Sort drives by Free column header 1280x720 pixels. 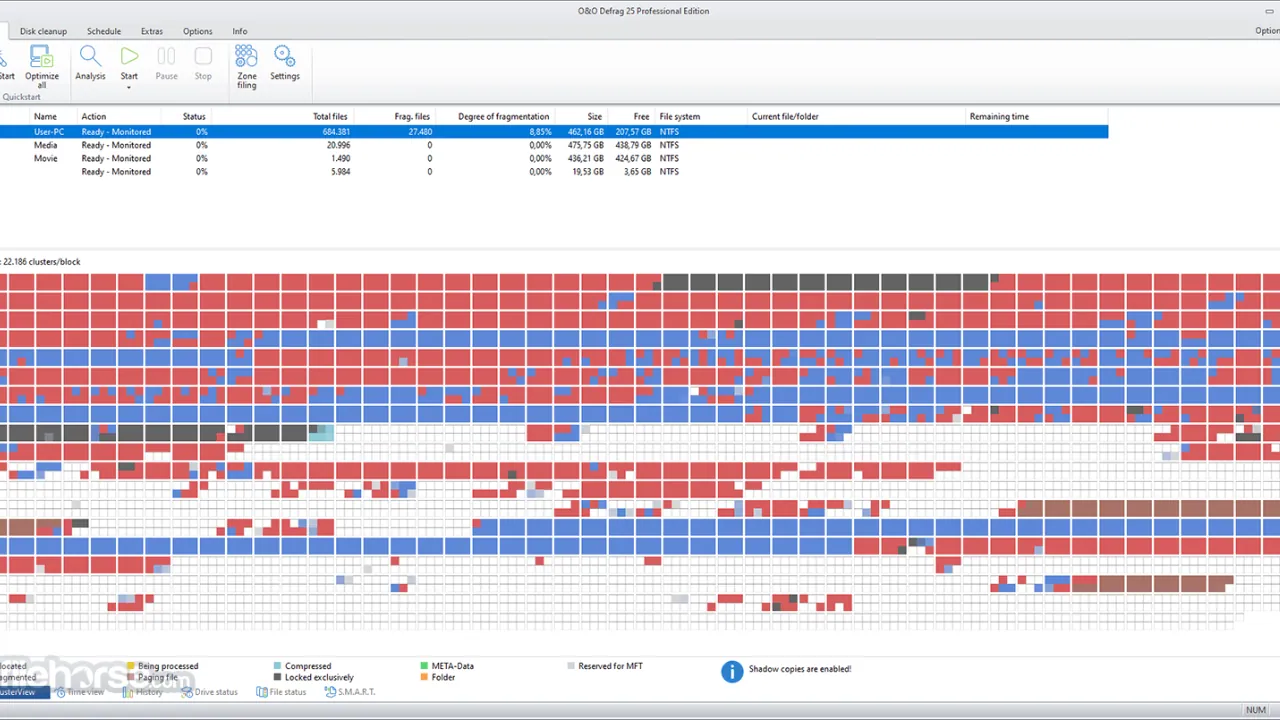tap(642, 116)
